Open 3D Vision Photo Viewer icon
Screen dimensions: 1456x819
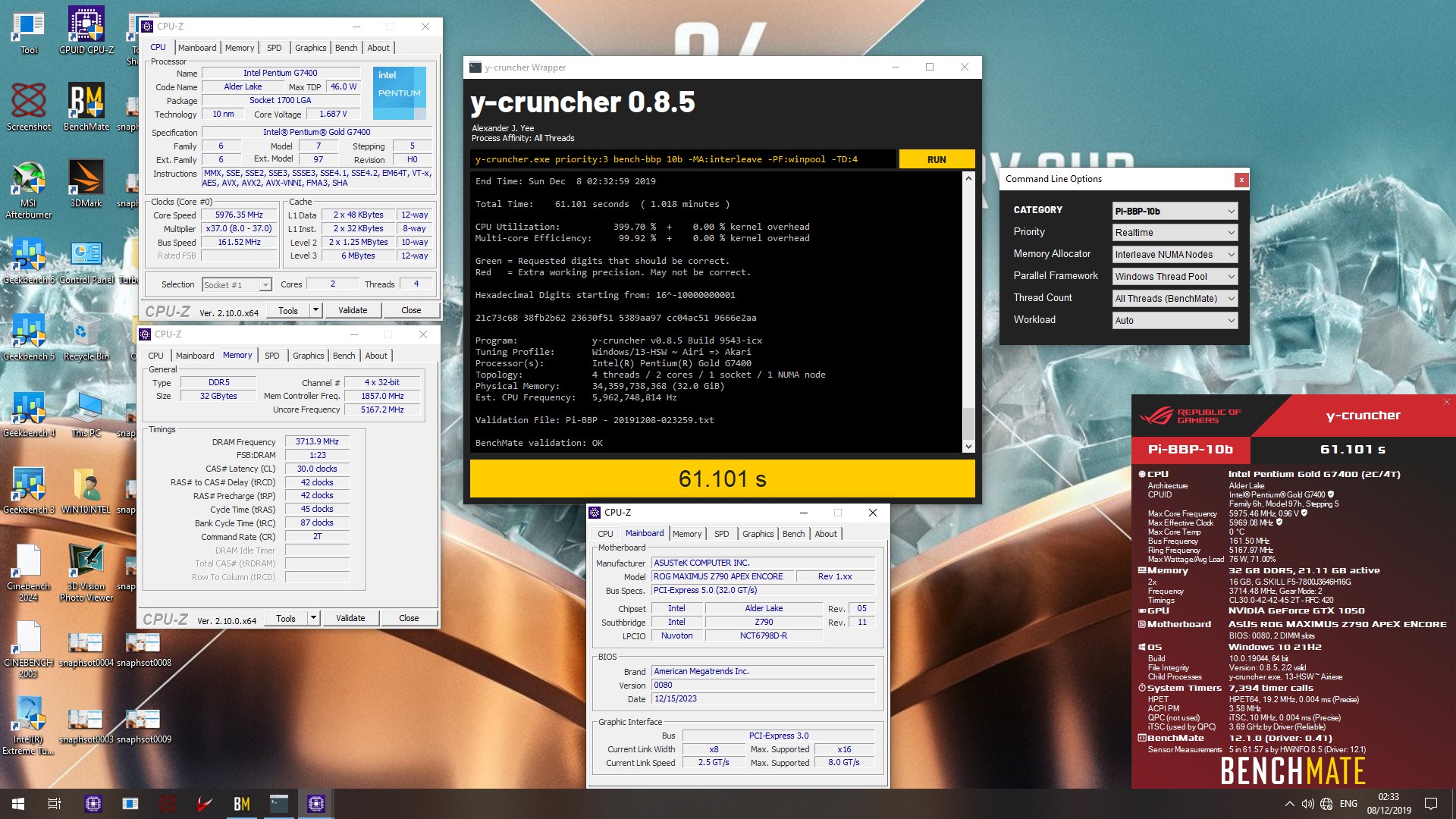[86, 573]
